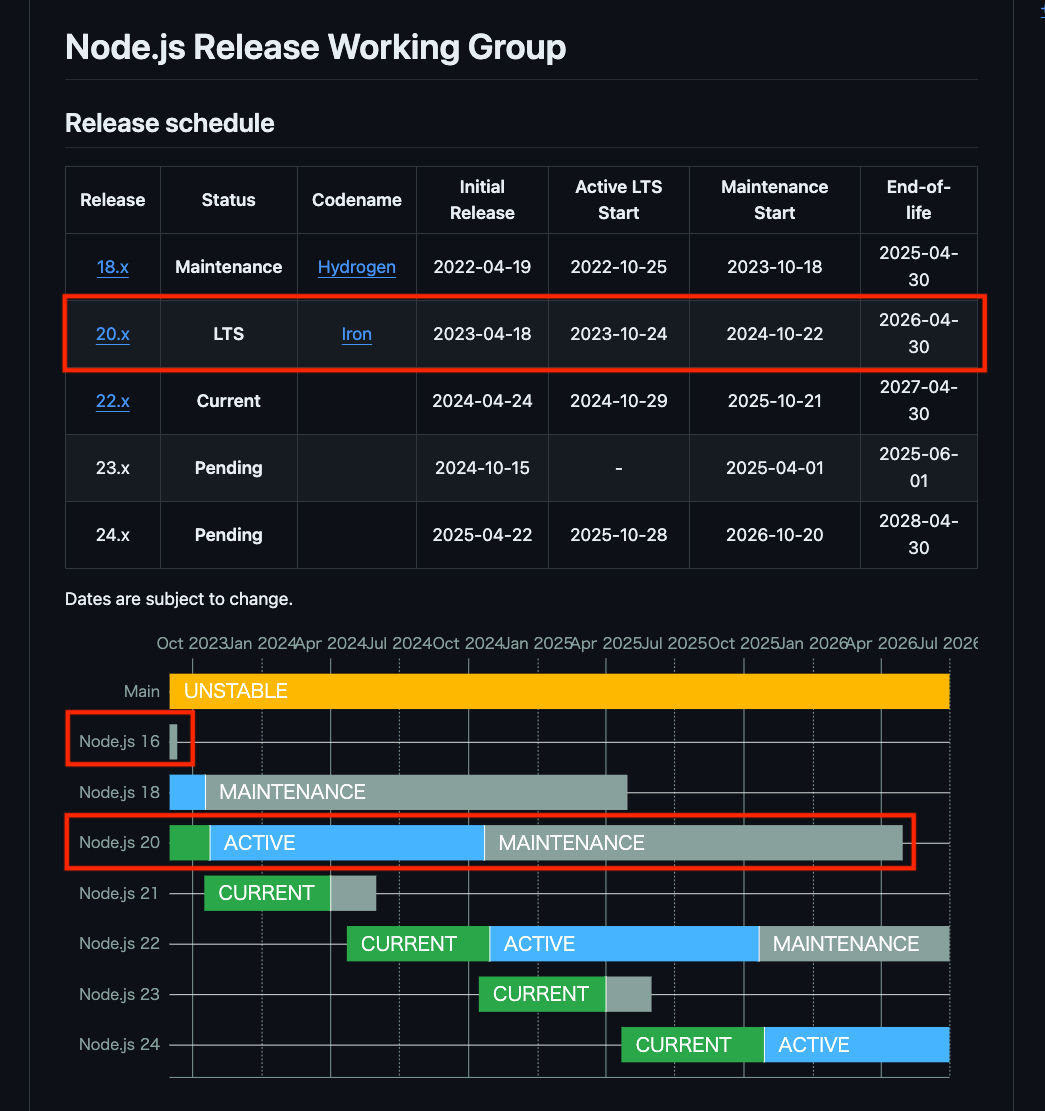
Task: Click the Node.js 24 chart row label
Action: click(119, 1044)
